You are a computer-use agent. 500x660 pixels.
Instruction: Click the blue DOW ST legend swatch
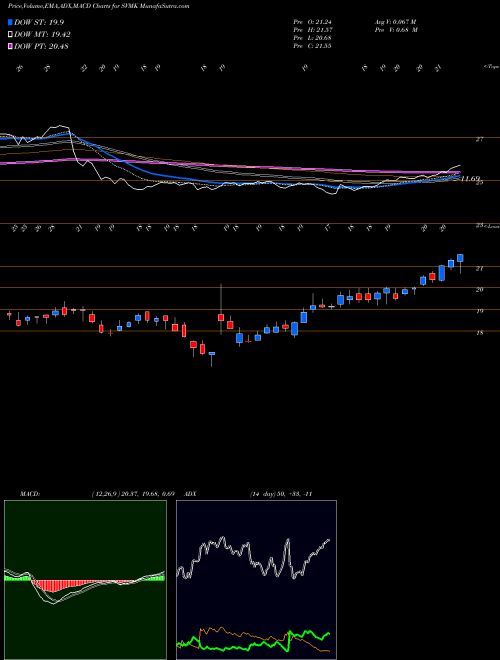[11, 22]
